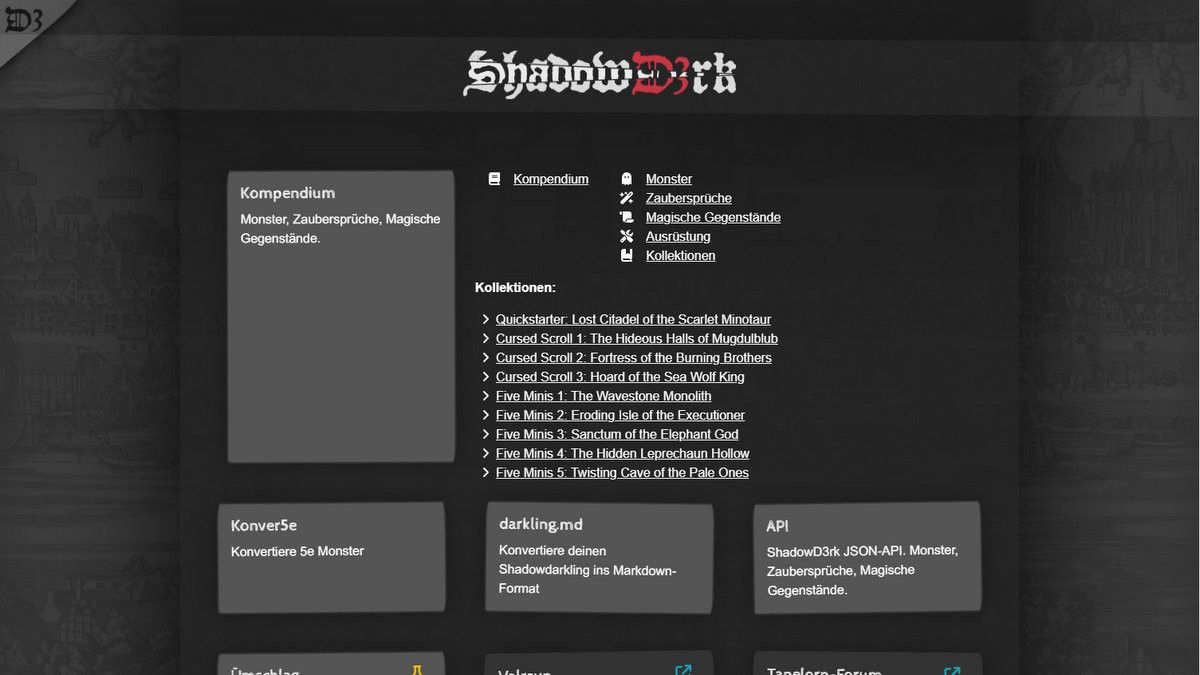
Task: Click the external-link icon on the Volxrun card
Action: (x=684, y=671)
